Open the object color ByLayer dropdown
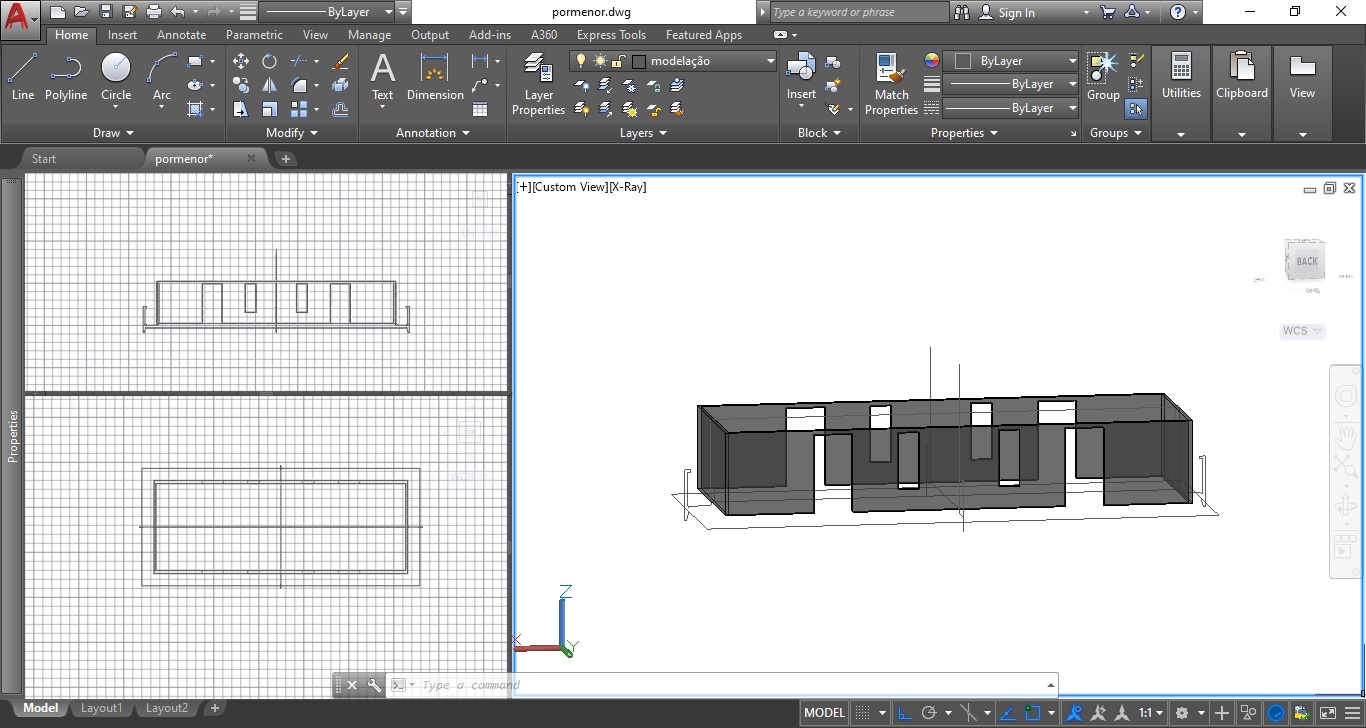 (1012, 61)
